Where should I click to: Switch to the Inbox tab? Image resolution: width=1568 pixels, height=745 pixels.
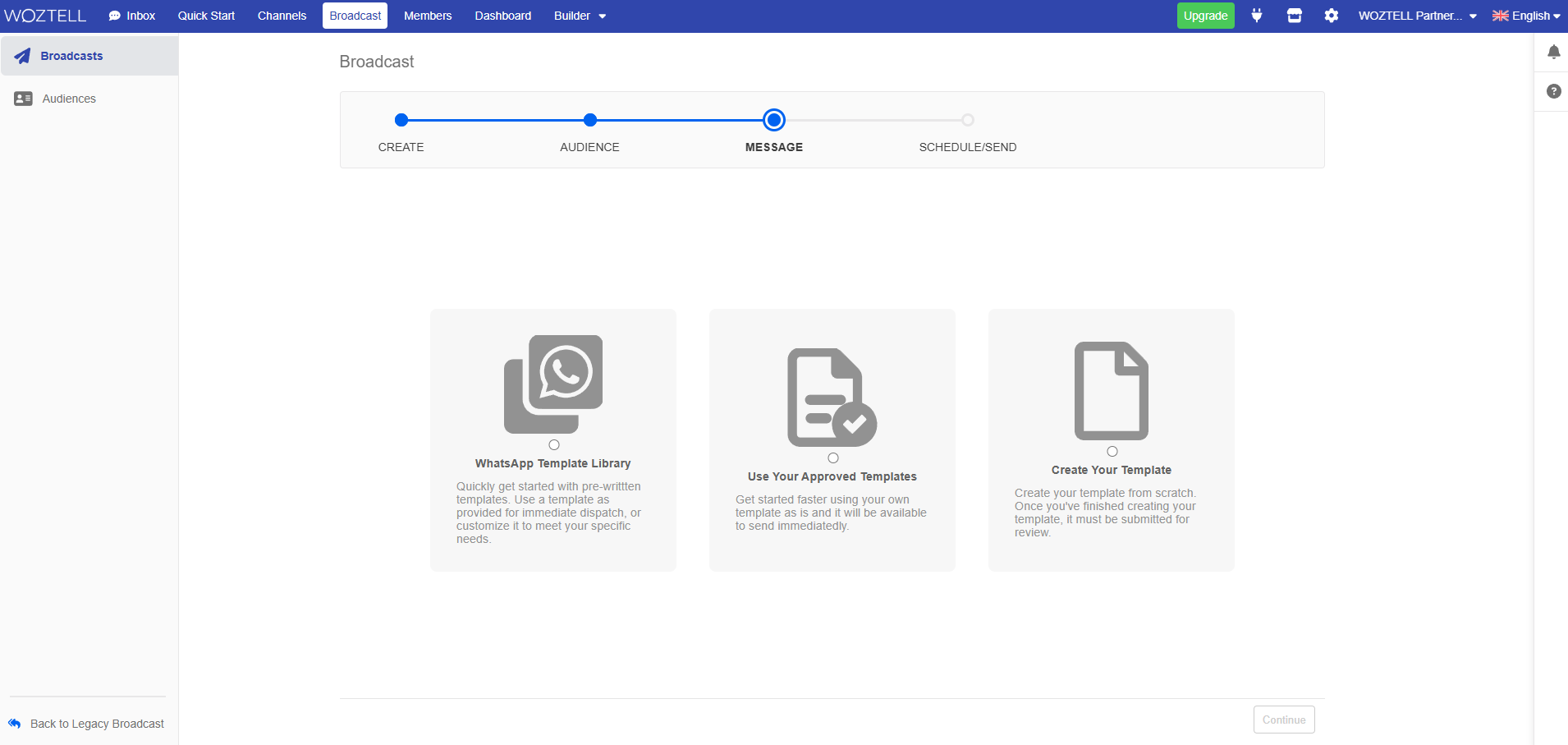[131, 16]
